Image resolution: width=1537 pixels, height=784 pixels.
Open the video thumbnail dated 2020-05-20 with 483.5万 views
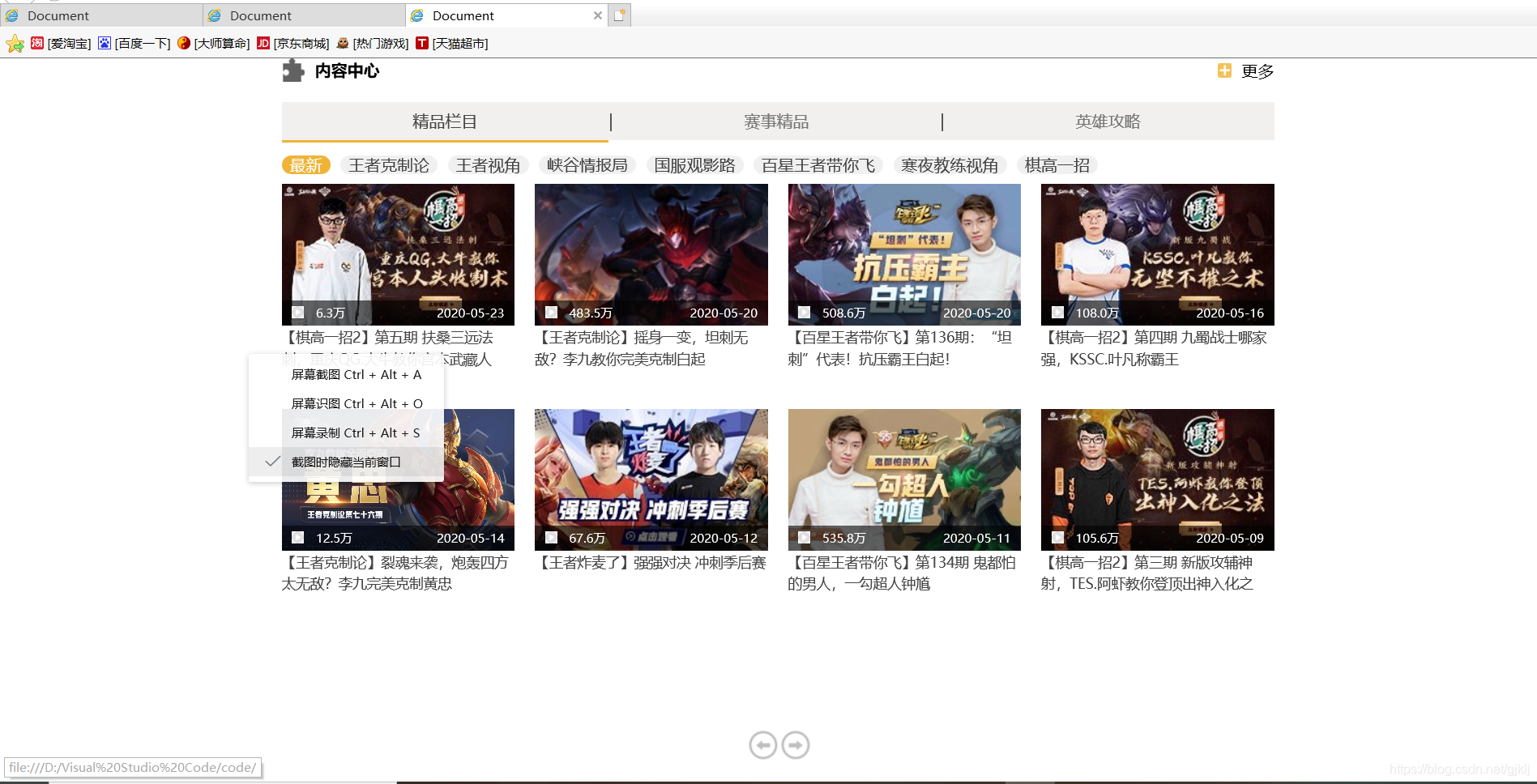point(651,254)
